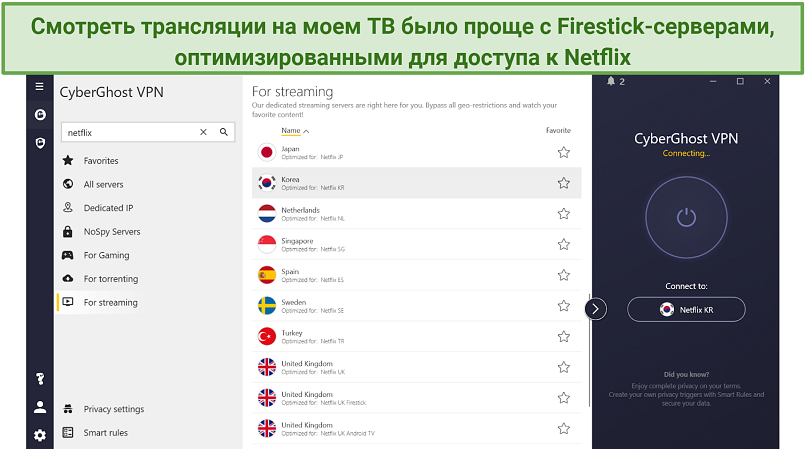This screenshot has height=449, width=806.
Task: Open the shield privacy icon in the sidebar
Action: pyautogui.click(x=40, y=143)
